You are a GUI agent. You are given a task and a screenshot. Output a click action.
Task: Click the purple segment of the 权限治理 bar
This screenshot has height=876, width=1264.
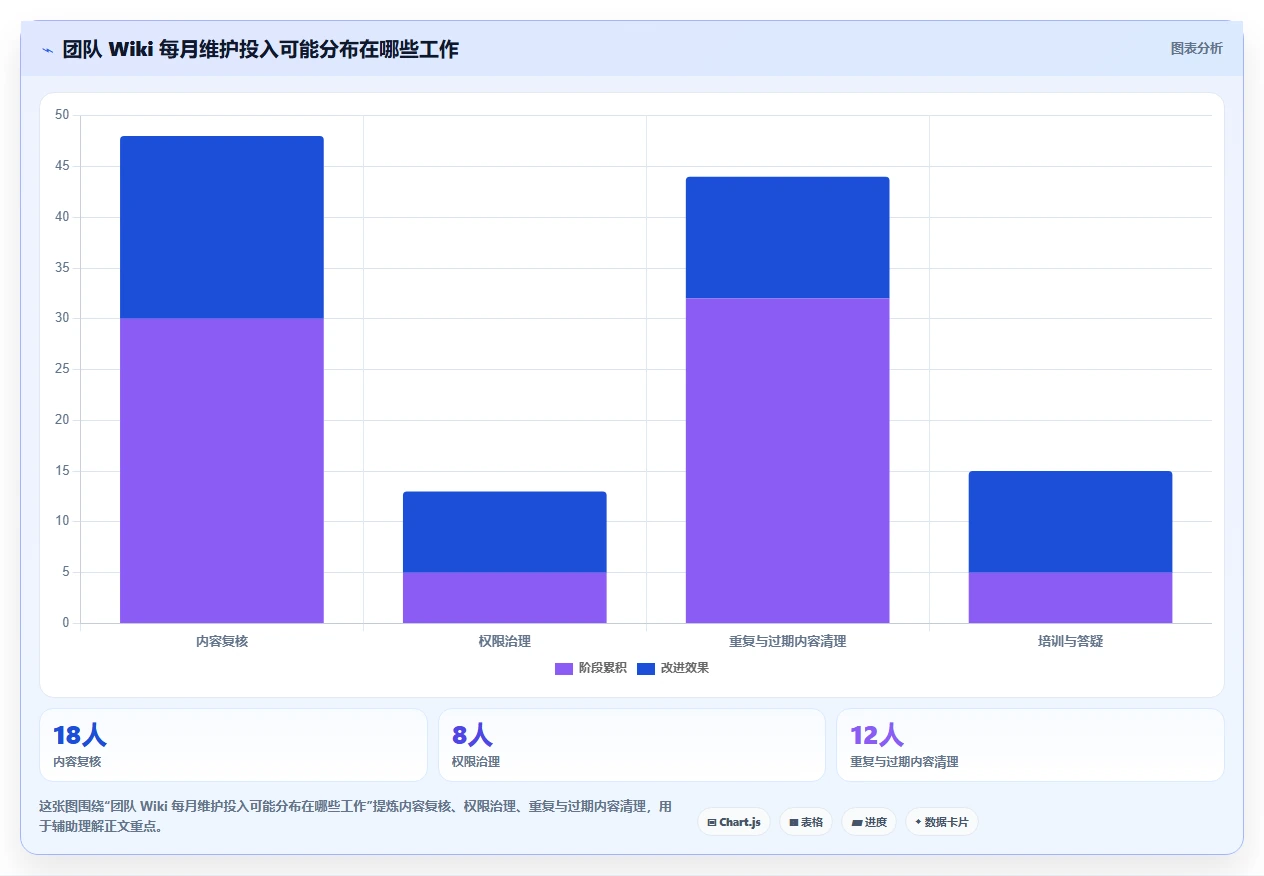pyautogui.click(x=505, y=597)
